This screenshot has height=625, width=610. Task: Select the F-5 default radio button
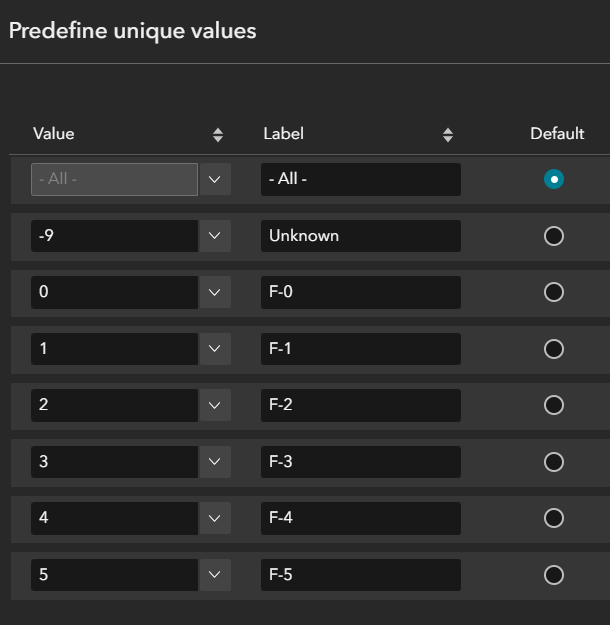coord(553,575)
